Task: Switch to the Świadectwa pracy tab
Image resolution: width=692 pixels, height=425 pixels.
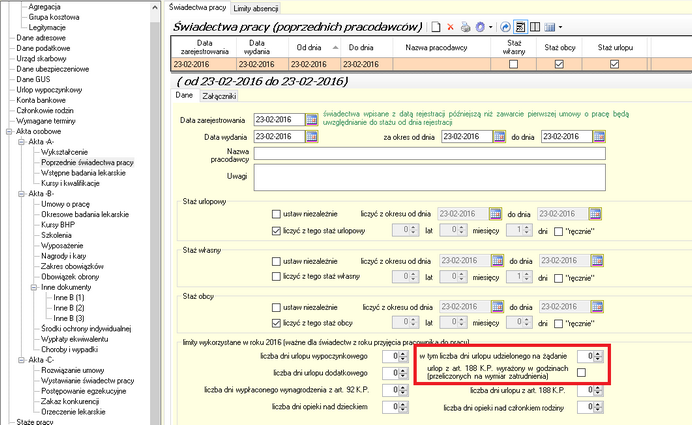Action: pyautogui.click(x=197, y=8)
